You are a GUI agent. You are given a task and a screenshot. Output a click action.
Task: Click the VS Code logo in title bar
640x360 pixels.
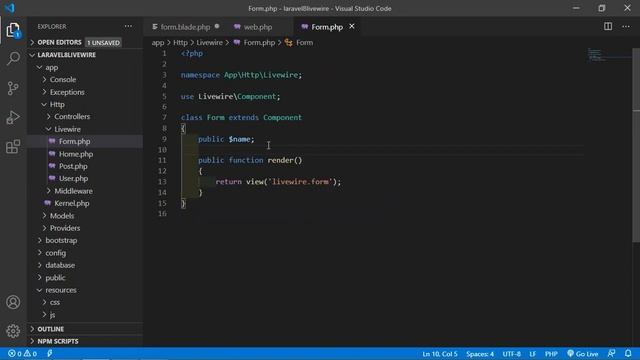tap(10, 8)
